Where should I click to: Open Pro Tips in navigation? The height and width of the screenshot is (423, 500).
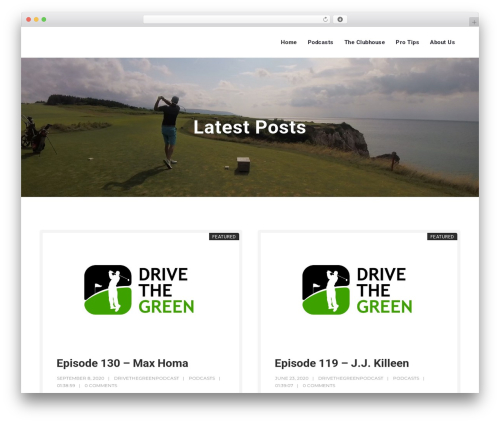(x=407, y=42)
